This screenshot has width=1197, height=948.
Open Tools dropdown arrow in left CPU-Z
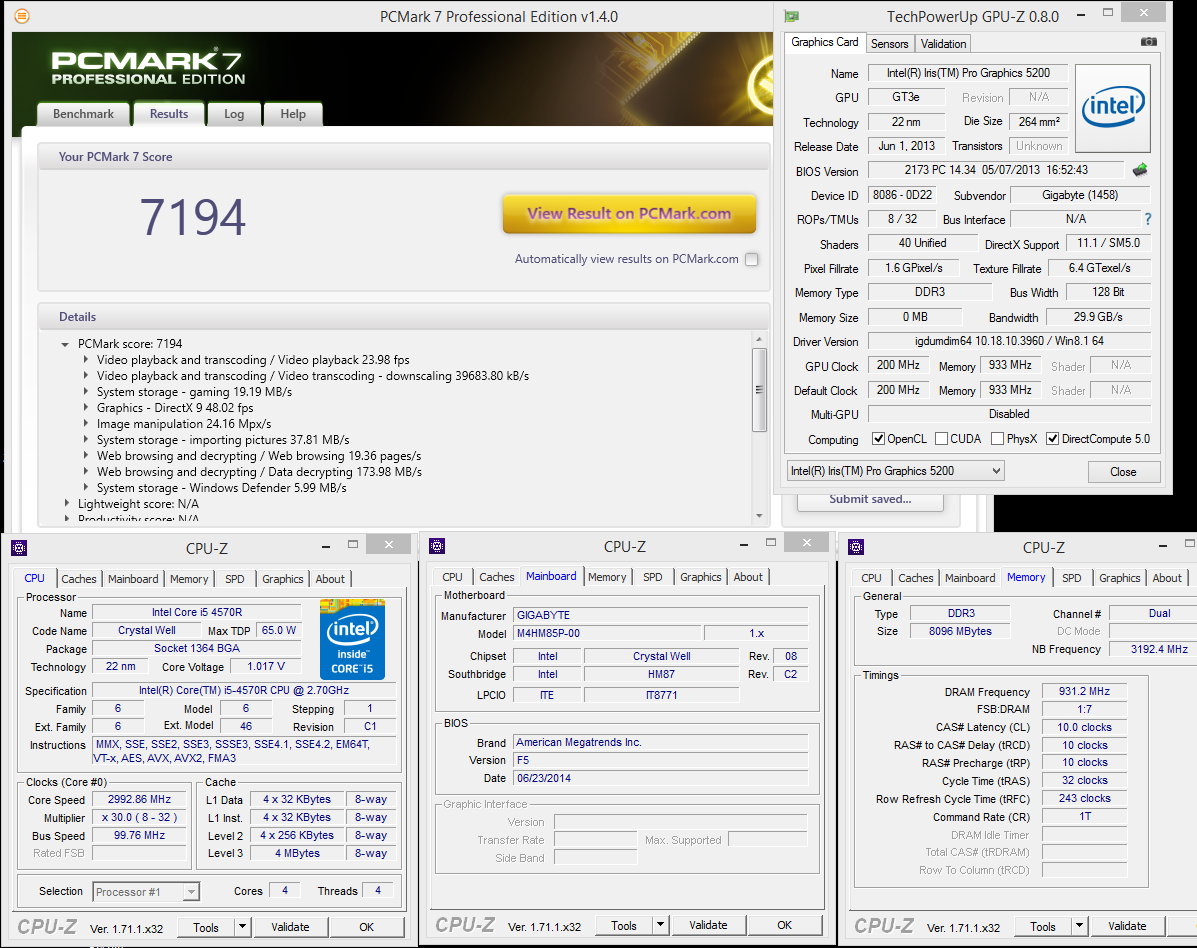click(243, 927)
